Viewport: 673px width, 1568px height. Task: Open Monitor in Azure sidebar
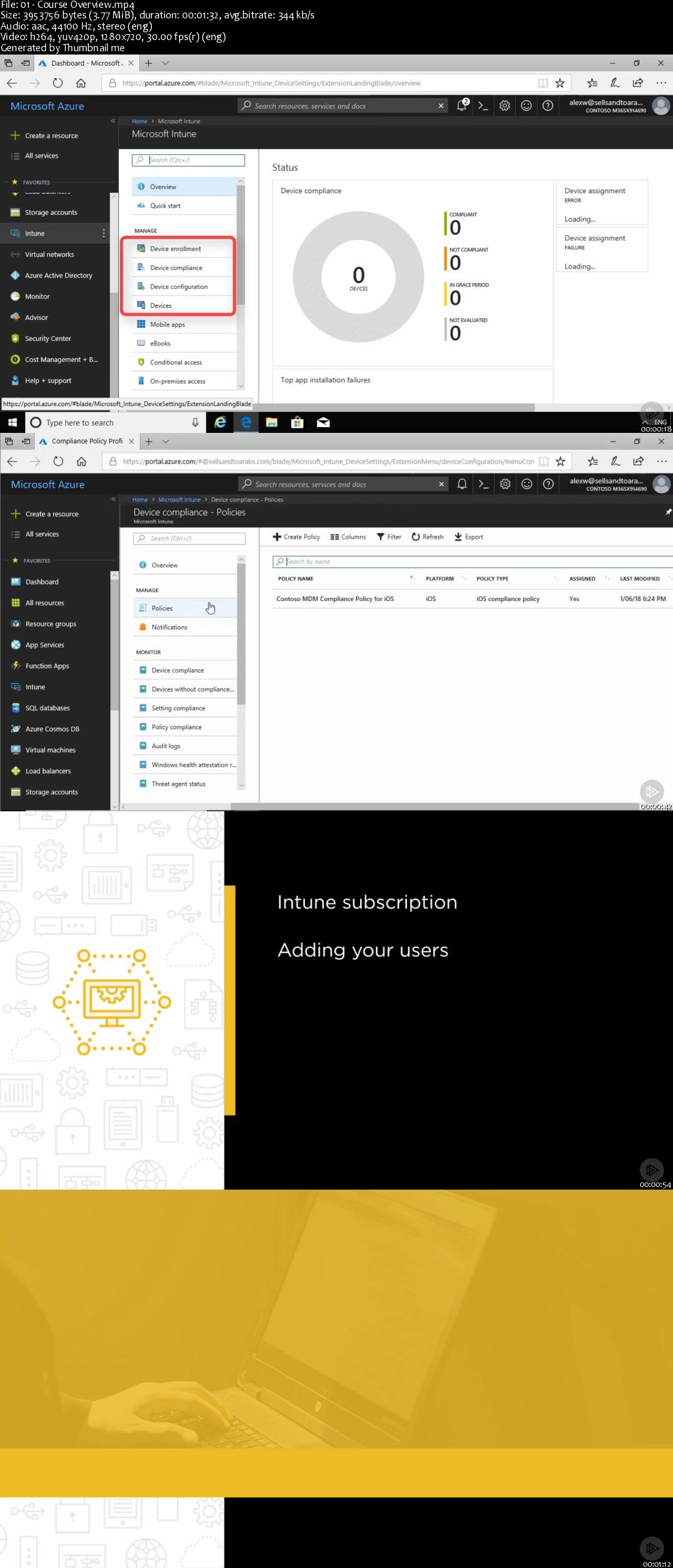pos(37,297)
